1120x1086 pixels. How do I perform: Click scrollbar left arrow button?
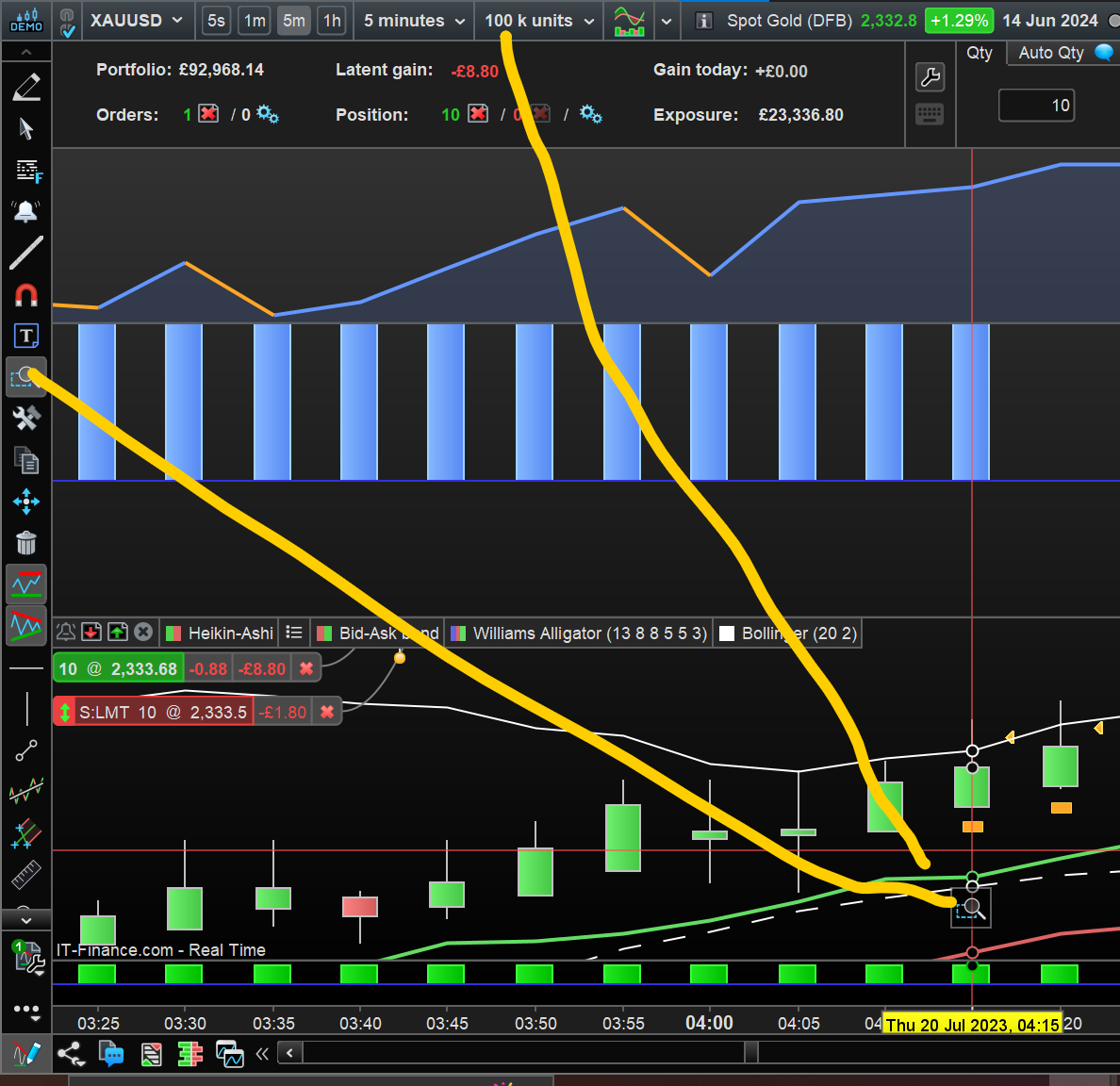pos(289,1052)
